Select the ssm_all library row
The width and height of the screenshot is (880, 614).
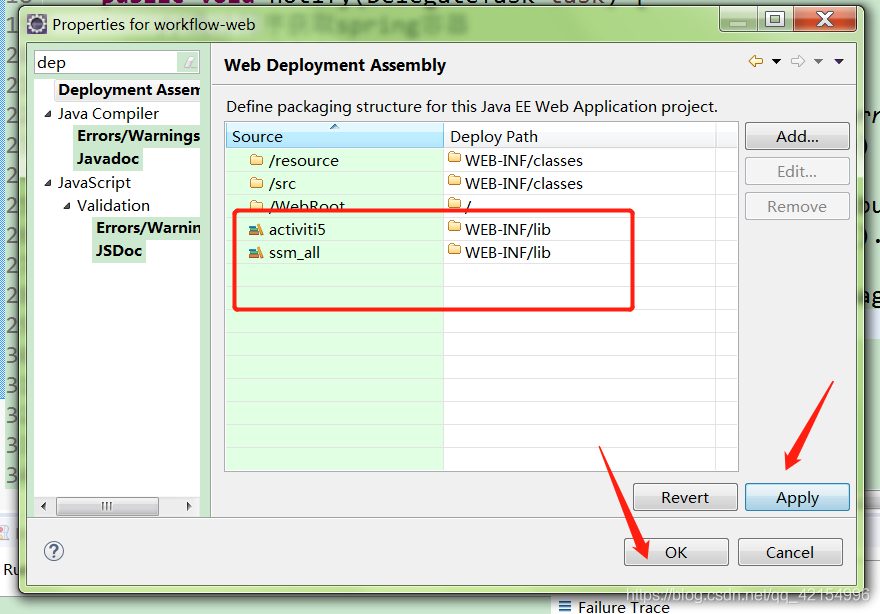tap(482, 253)
